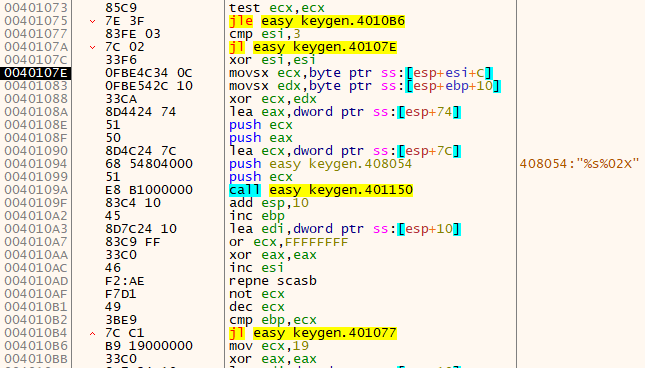This screenshot has width=645, height=368.
Task: Select 'movsx ecx,byte ptr ss:[esp+esi+C]' line
Action: click(x=361, y=73)
